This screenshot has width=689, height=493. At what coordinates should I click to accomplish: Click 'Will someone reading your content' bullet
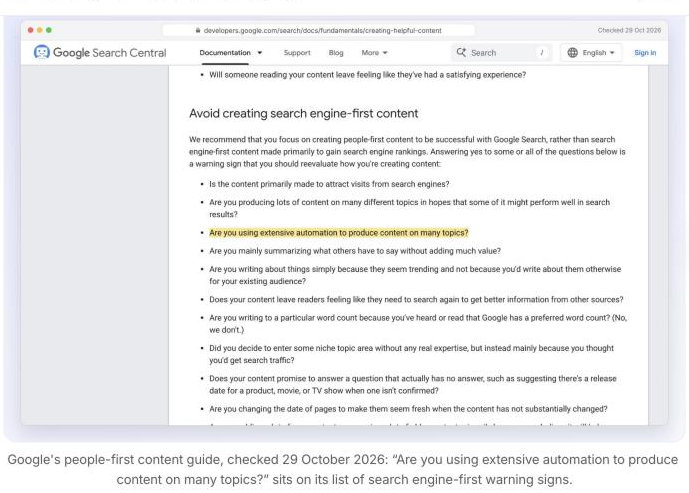[367, 75]
